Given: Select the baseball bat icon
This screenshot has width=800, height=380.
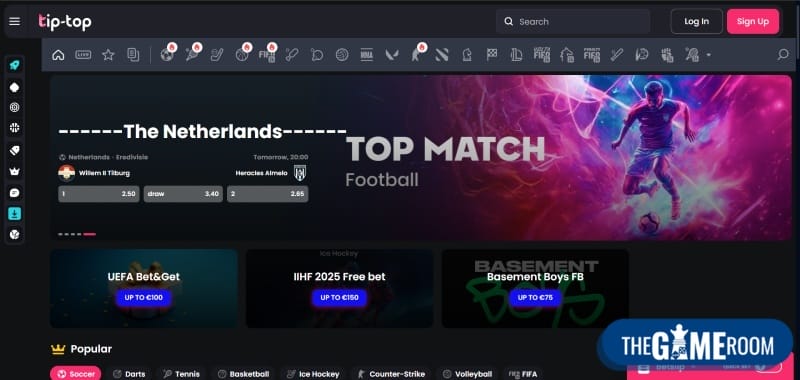Looking at the screenshot, I should (617, 55).
